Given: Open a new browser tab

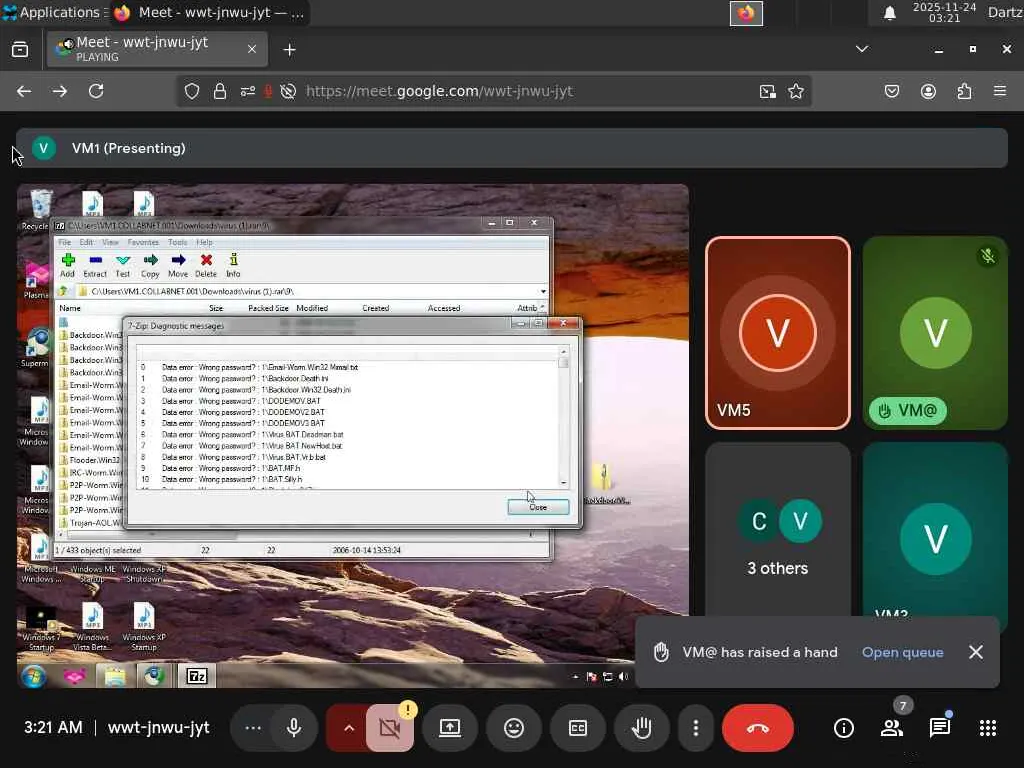Looking at the screenshot, I should click(289, 50).
